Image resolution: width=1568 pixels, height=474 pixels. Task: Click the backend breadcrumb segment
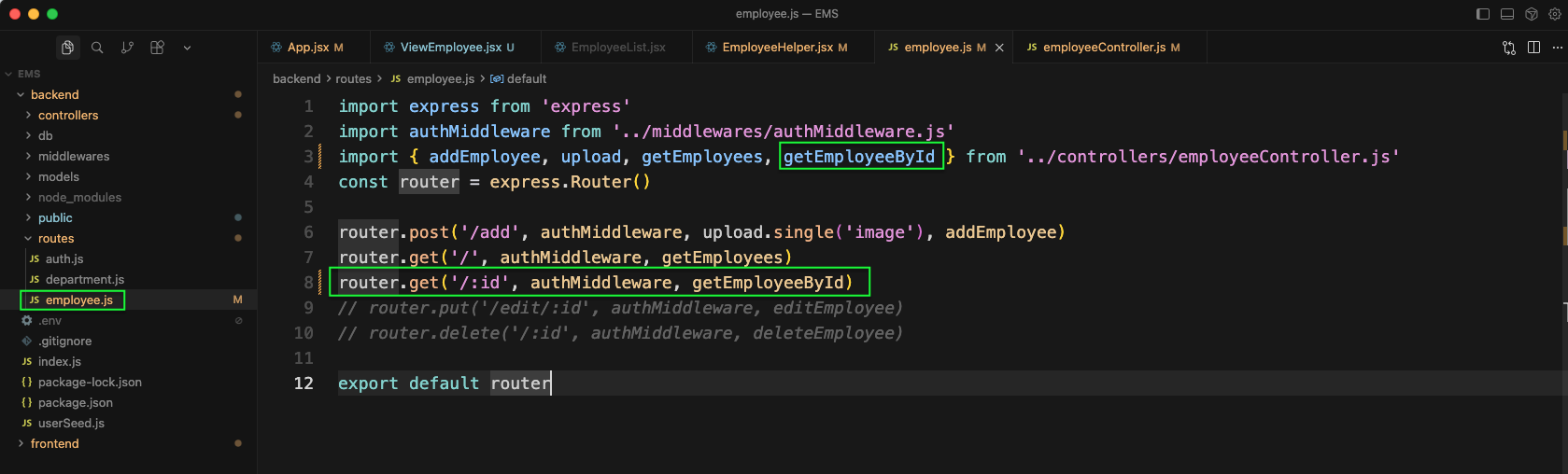(296, 79)
